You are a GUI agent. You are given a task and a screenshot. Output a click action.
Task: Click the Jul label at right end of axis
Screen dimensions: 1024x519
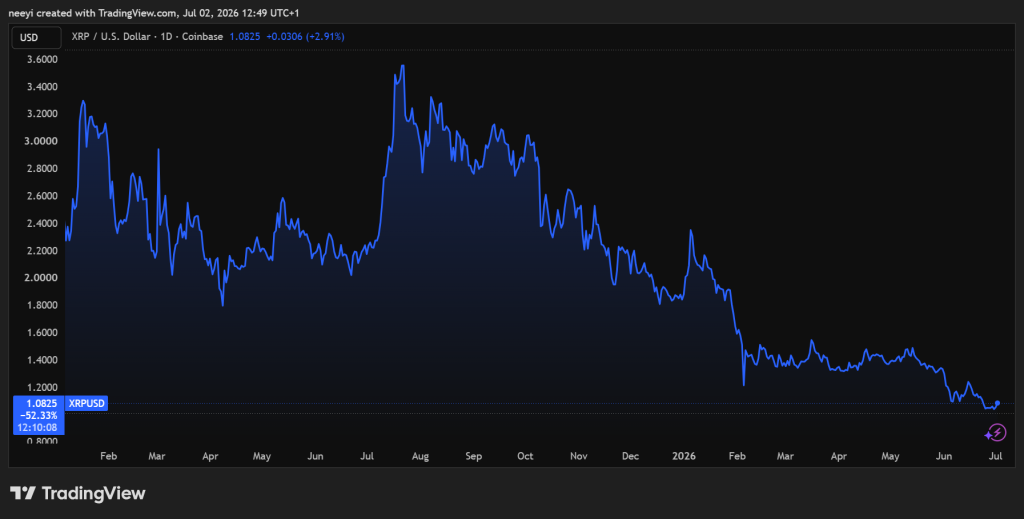[x=995, y=456]
